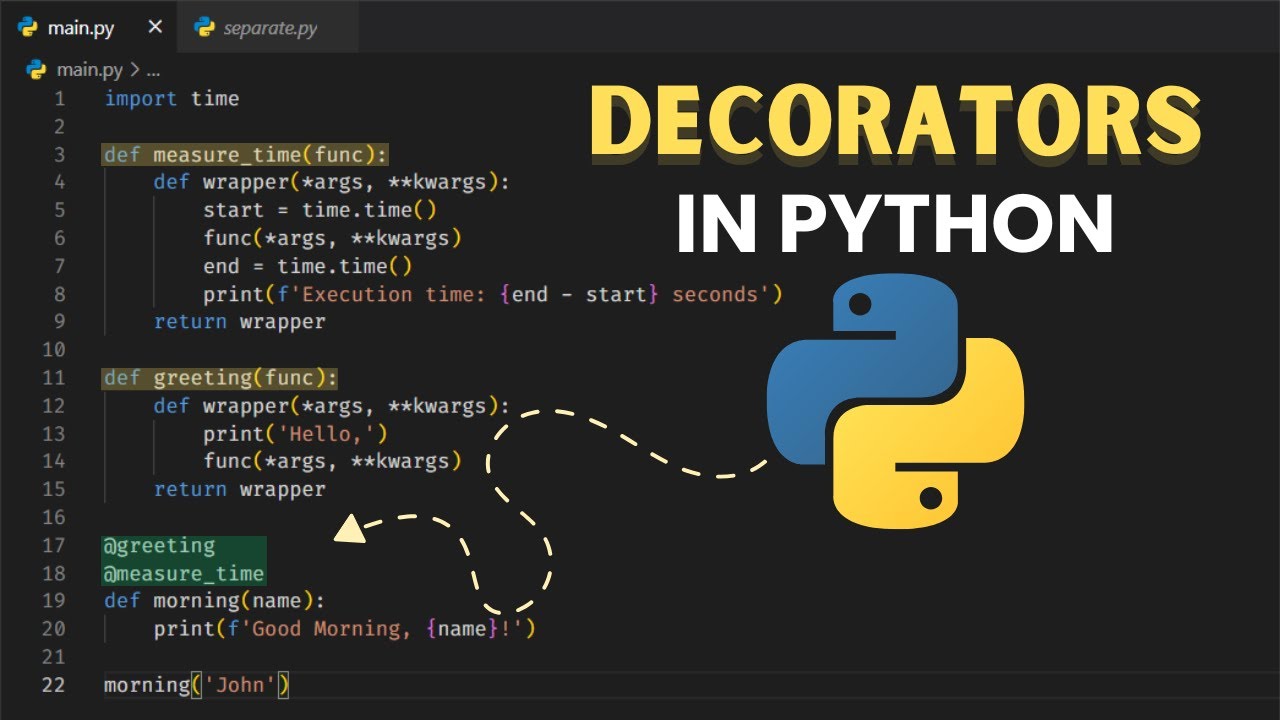Switch to the main.py tab
Viewport: 1280px width, 720px height.
click(x=88, y=27)
